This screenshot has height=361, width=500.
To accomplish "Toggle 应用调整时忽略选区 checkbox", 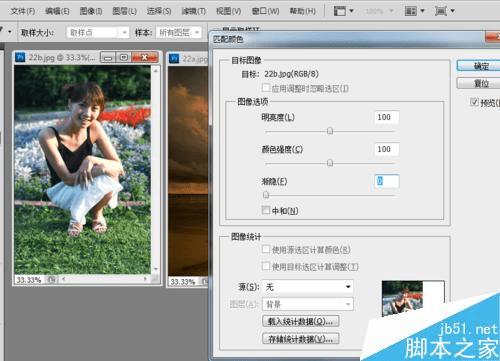I will [266, 88].
